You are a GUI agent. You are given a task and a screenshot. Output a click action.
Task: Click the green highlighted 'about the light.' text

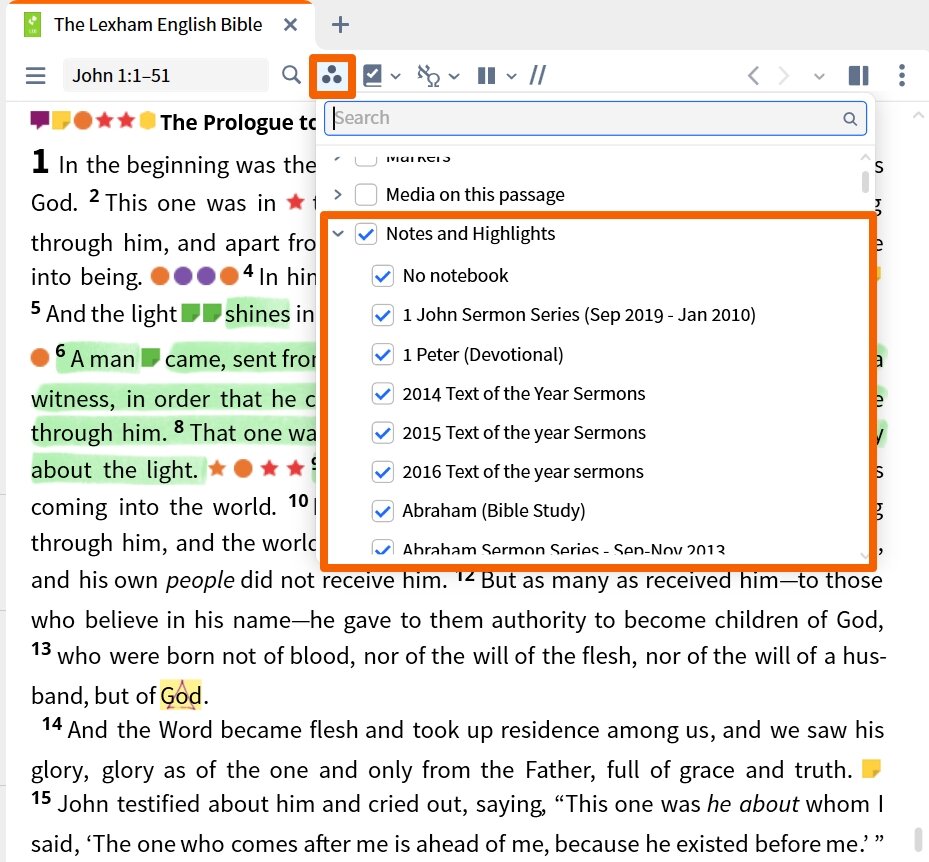click(x=114, y=470)
